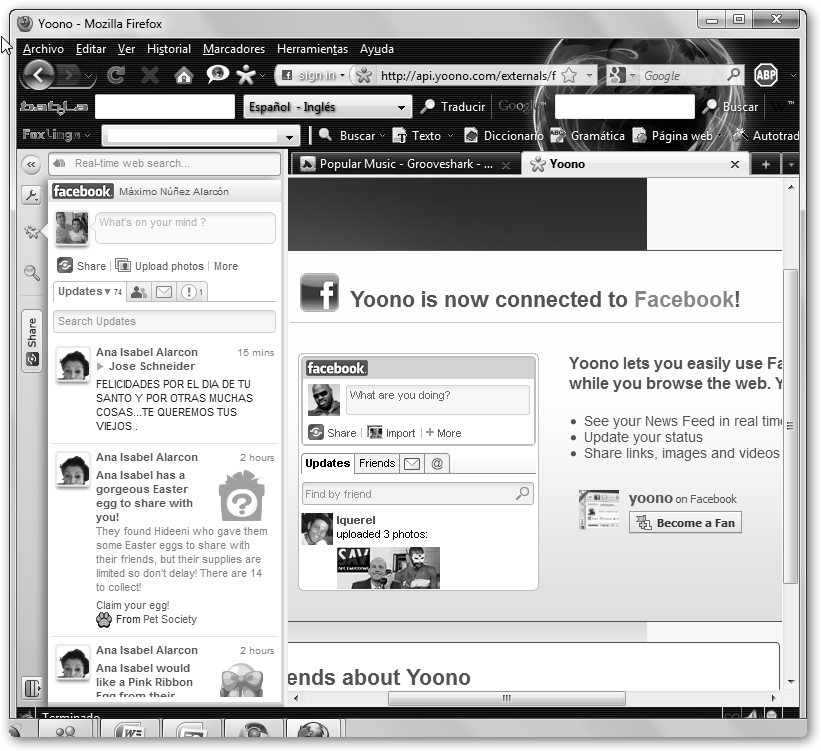Click the Adblock Plus ABP icon
821x751 pixels.
pos(766,76)
